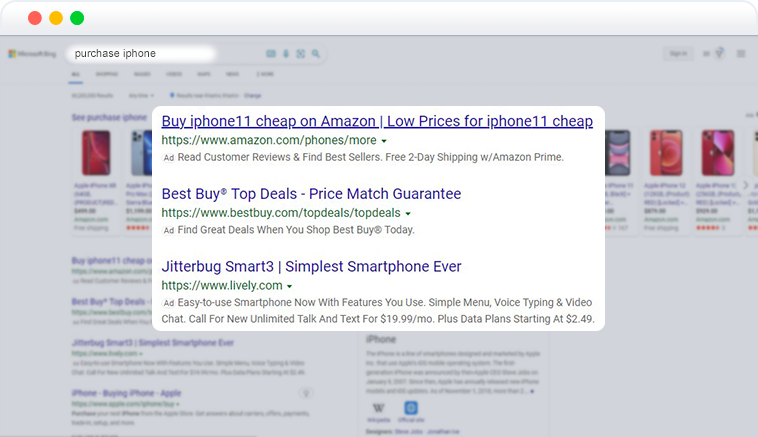The image size is (758, 437).
Task: Expand the lively.com URL arrow
Action: (x=289, y=286)
